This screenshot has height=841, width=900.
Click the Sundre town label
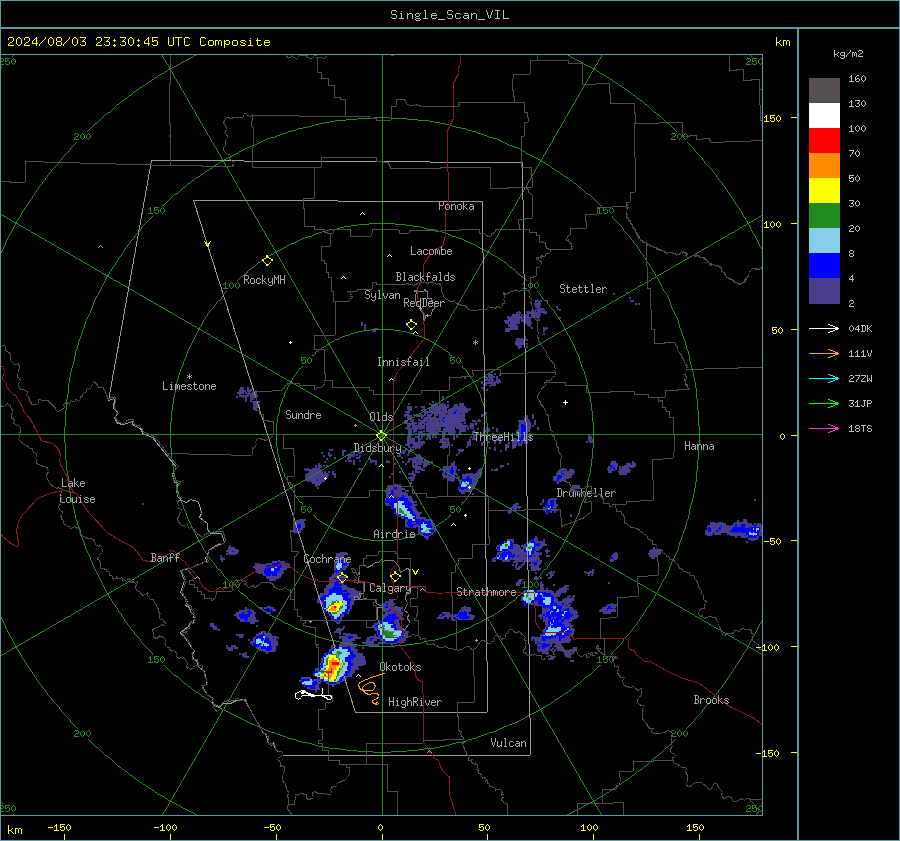tap(303, 414)
